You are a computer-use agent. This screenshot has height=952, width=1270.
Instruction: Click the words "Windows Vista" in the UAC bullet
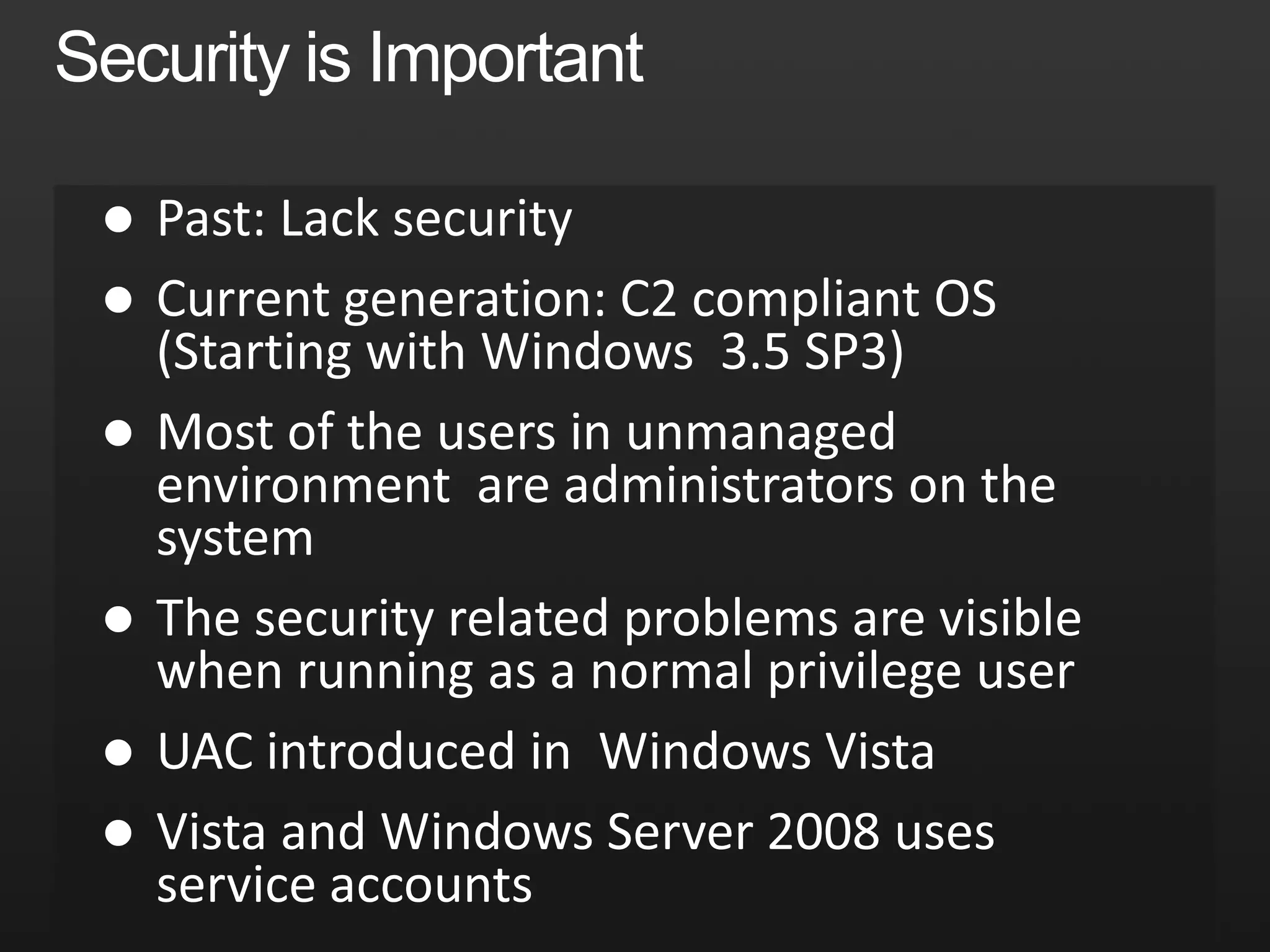(766, 751)
